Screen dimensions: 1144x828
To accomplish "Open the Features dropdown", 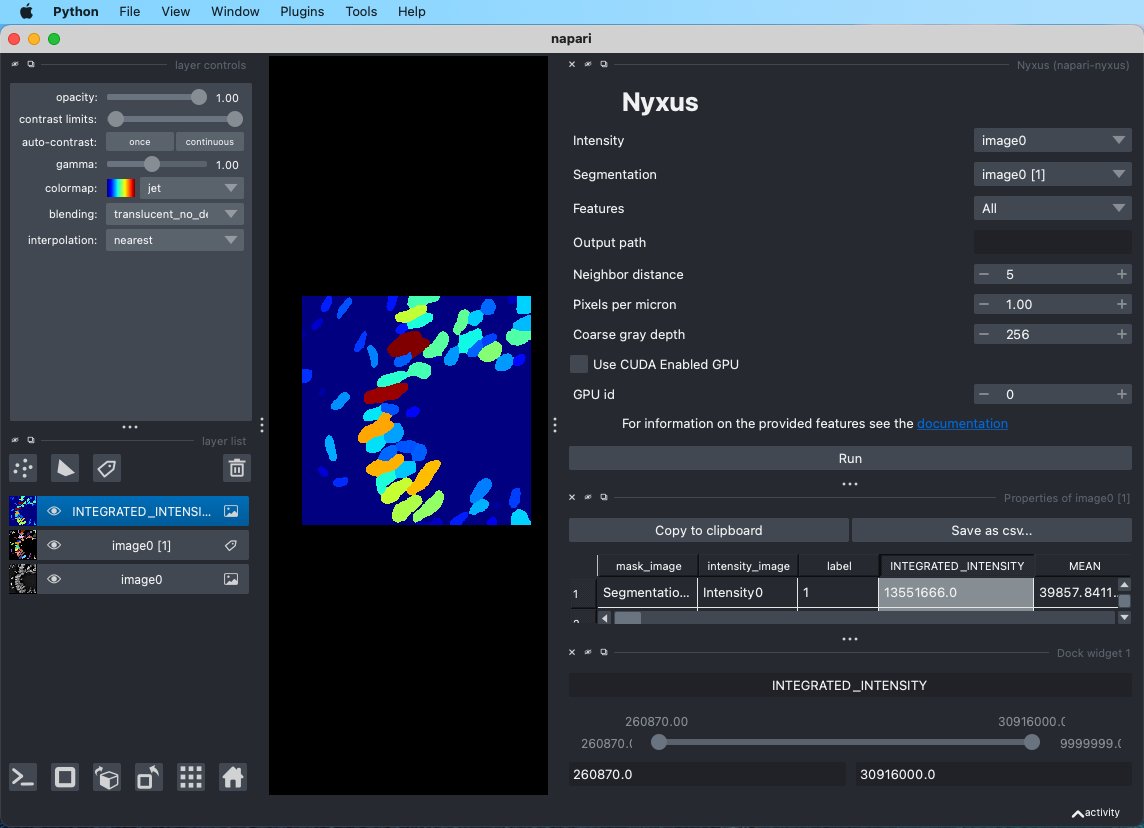I will point(1052,208).
